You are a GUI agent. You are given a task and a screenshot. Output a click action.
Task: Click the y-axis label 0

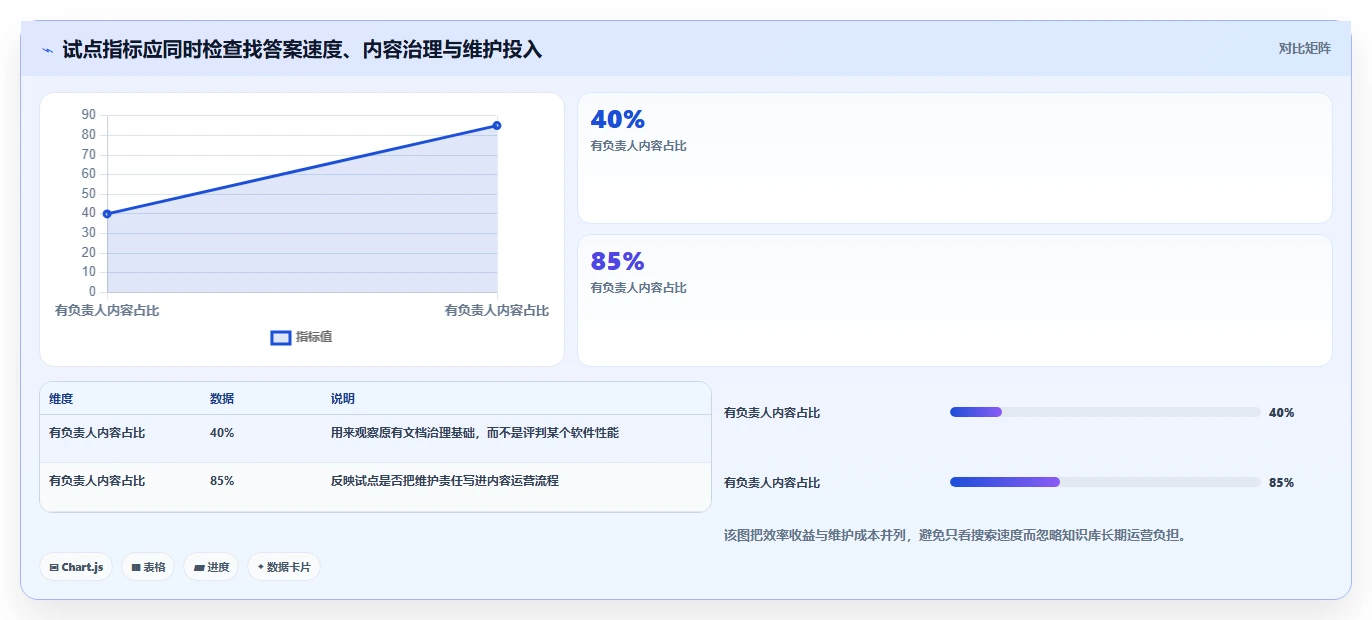coord(92,292)
